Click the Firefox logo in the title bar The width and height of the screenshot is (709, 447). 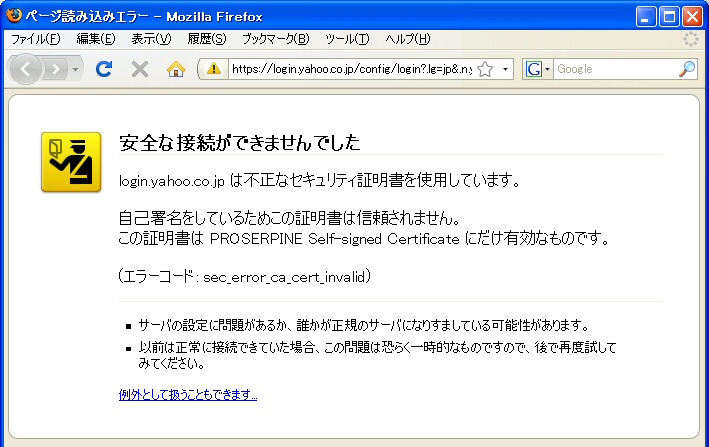click(x=14, y=15)
